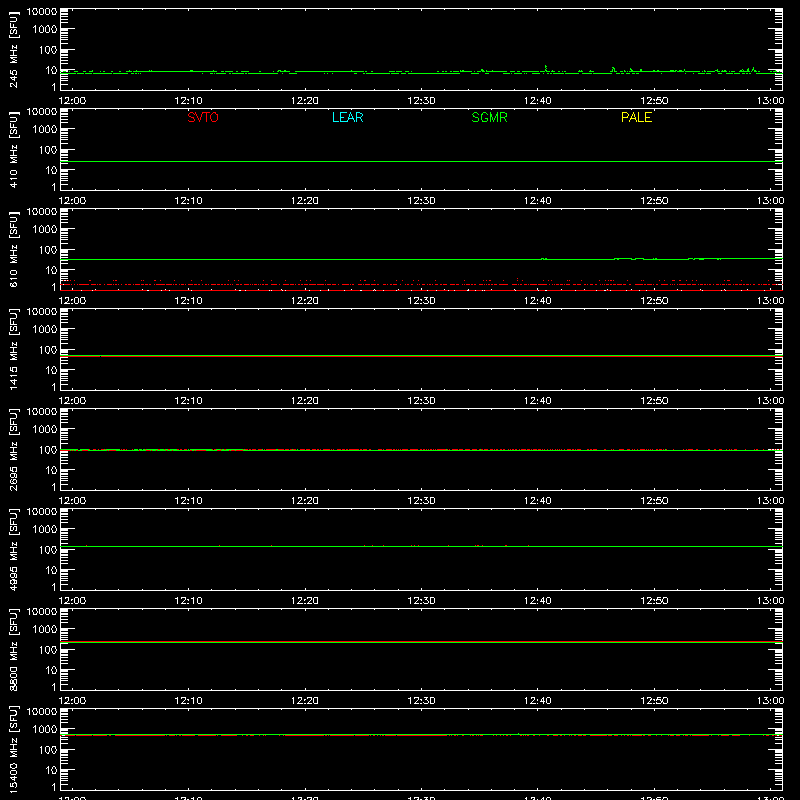Click the green flux trace in 410 MHz plot
Image resolution: width=800 pixels, height=800 pixels.
pos(421,161)
